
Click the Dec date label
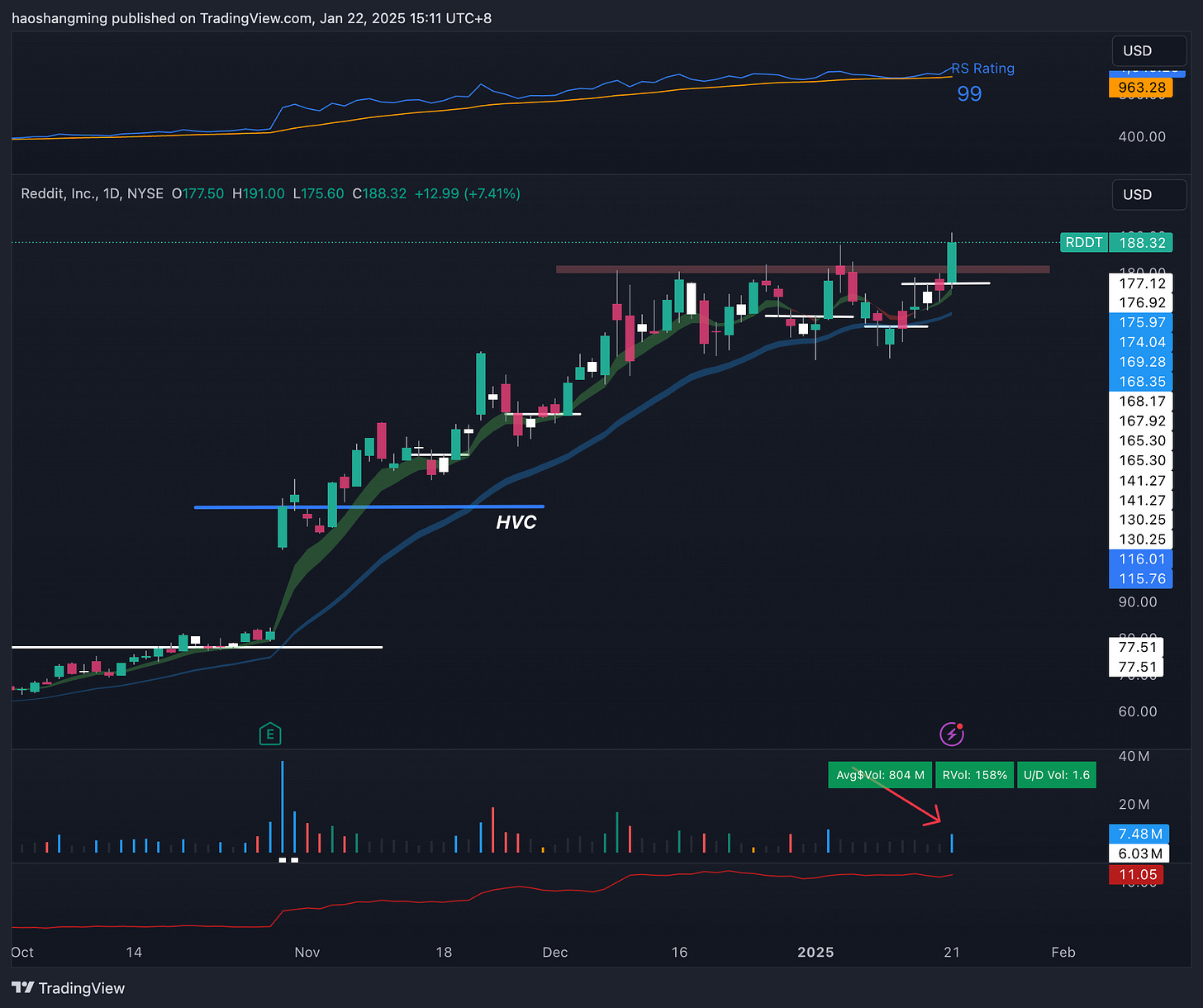555,953
